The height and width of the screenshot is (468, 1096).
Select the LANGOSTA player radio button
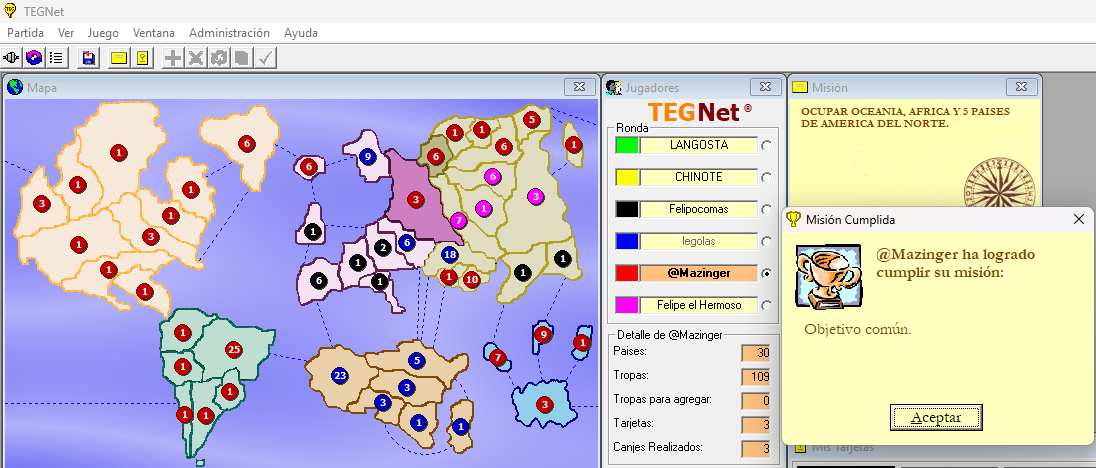[767, 145]
